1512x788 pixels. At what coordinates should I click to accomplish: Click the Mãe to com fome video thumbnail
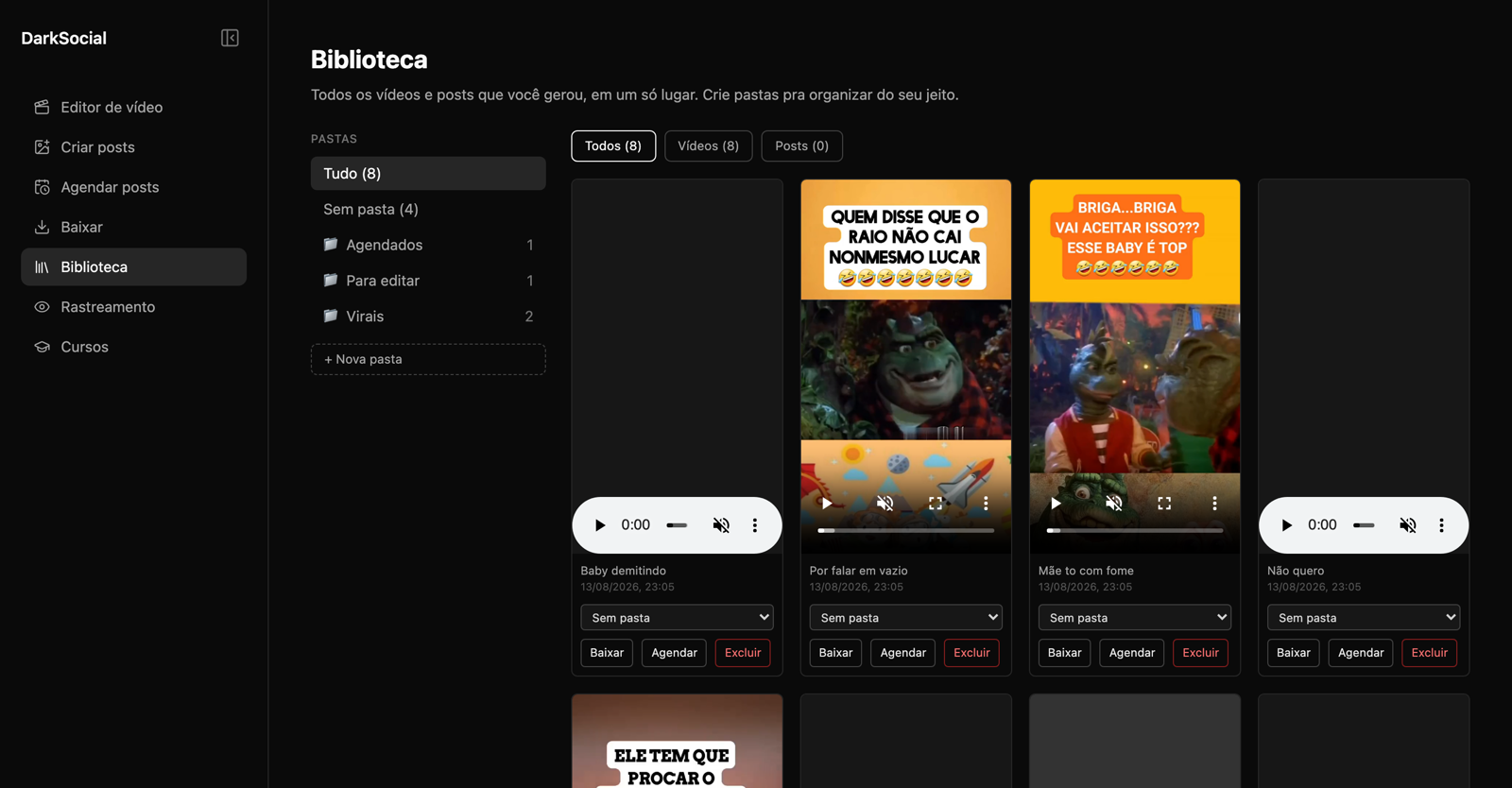1134,366
